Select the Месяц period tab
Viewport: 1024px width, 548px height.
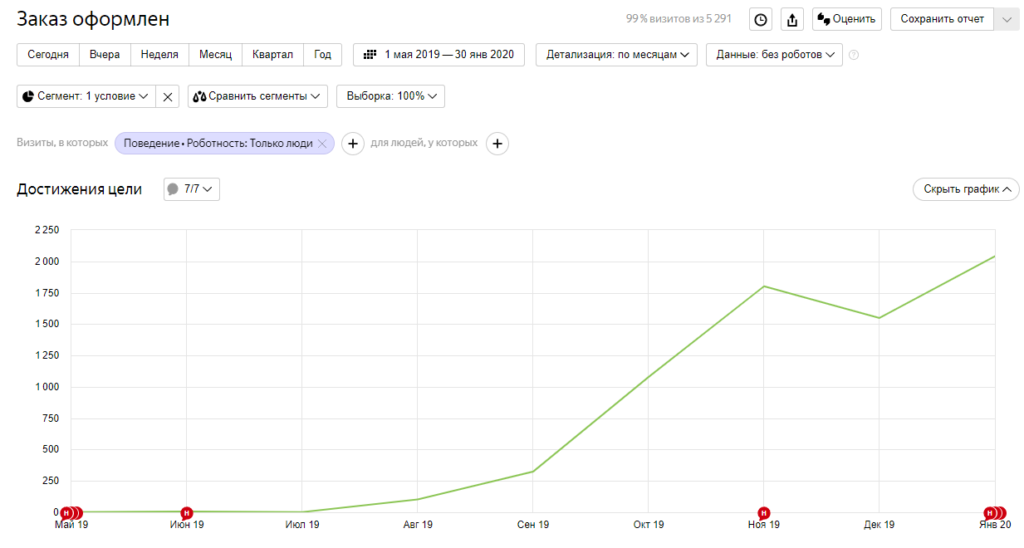point(216,55)
